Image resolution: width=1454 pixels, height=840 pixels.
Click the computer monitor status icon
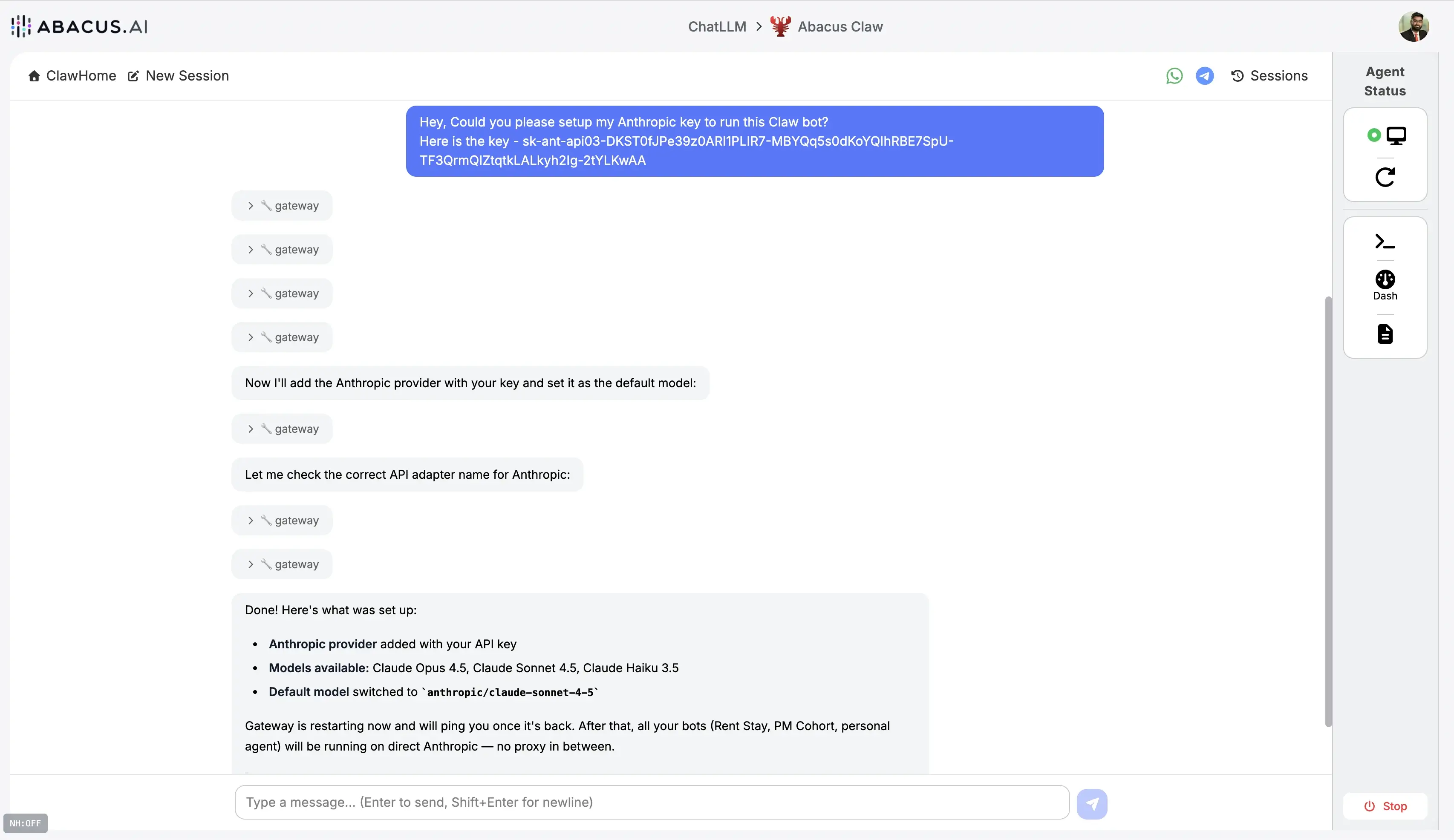tap(1396, 135)
